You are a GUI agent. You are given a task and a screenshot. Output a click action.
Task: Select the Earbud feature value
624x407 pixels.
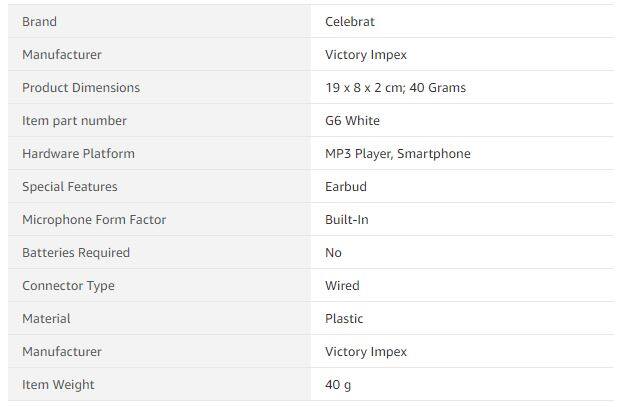click(x=347, y=186)
